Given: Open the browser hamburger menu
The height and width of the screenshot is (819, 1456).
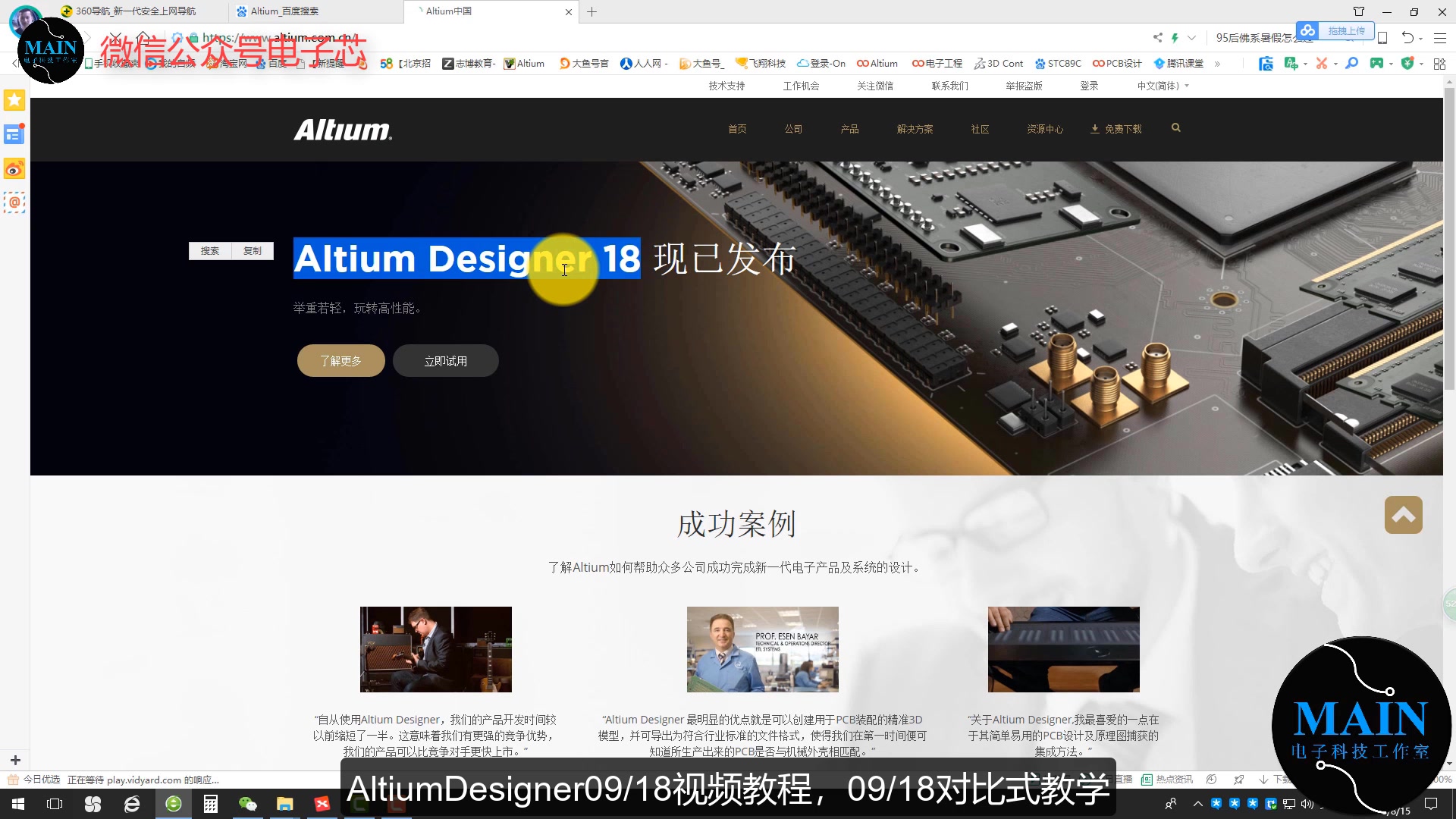Looking at the screenshot, I should coord(1440,38).
